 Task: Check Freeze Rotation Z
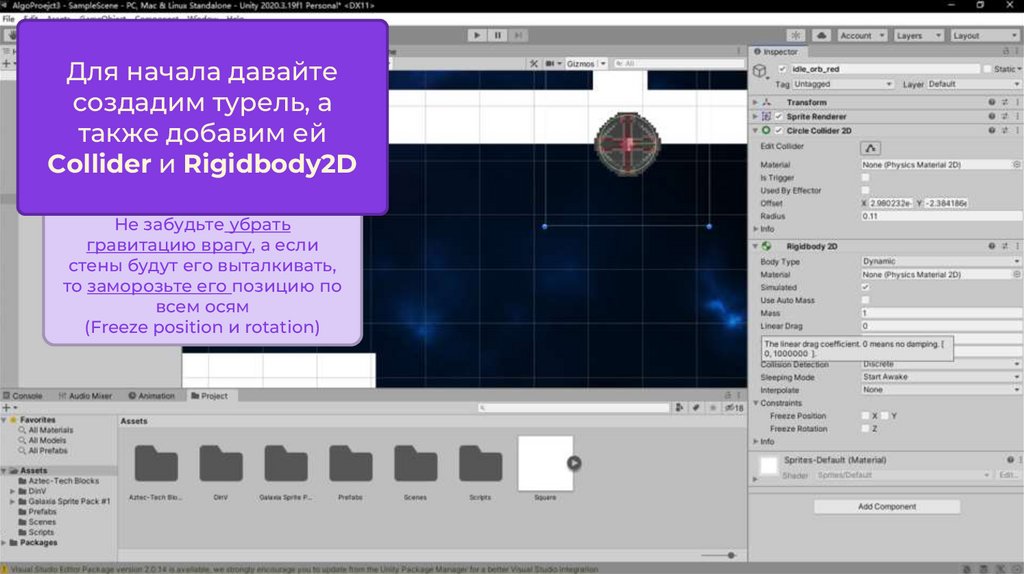click(x=866, y=429)
